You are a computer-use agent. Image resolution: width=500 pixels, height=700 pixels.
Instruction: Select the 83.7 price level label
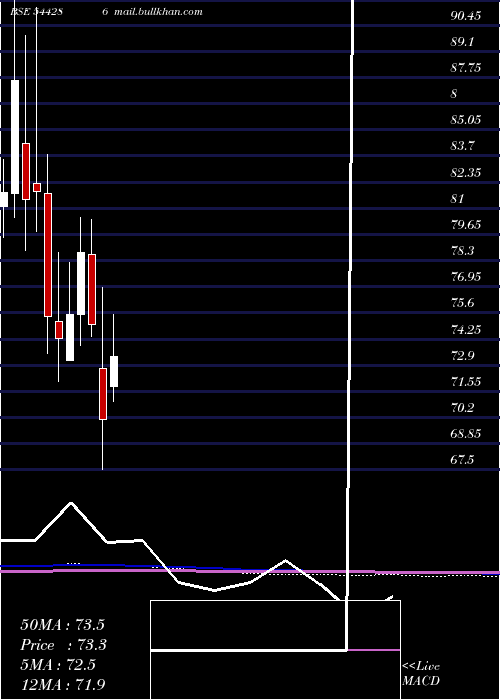pyautogui.click(x=462, y=146)
